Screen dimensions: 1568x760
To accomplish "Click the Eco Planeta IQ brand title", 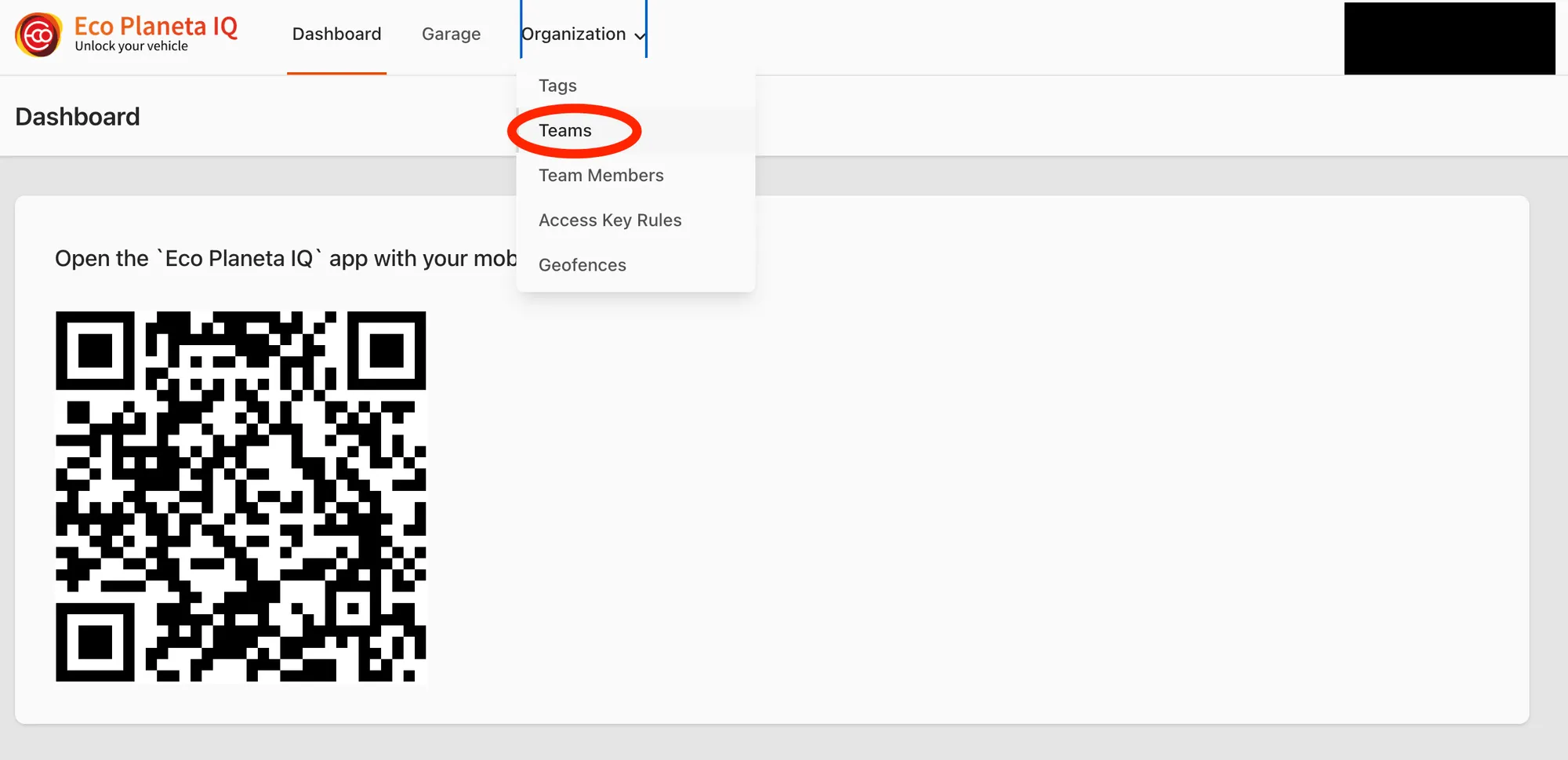I will pyautogui.click(x=156, y=26).
